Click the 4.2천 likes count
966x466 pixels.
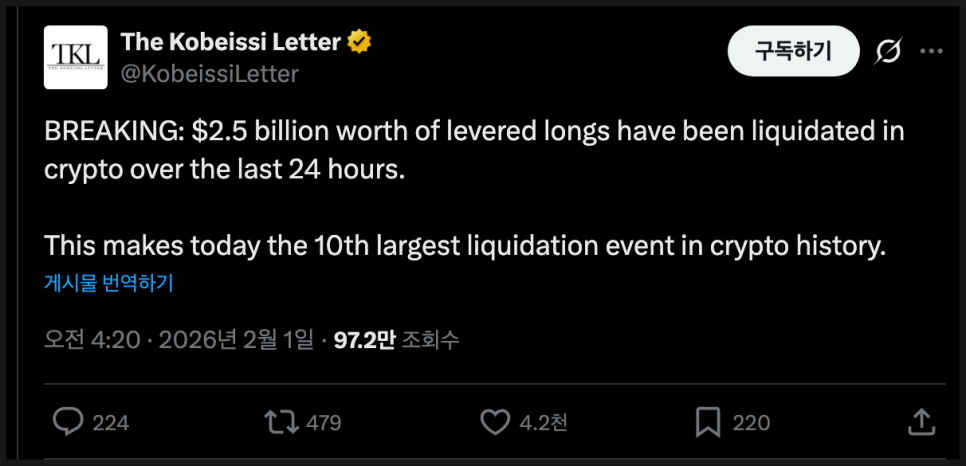[x=545, y=423]
